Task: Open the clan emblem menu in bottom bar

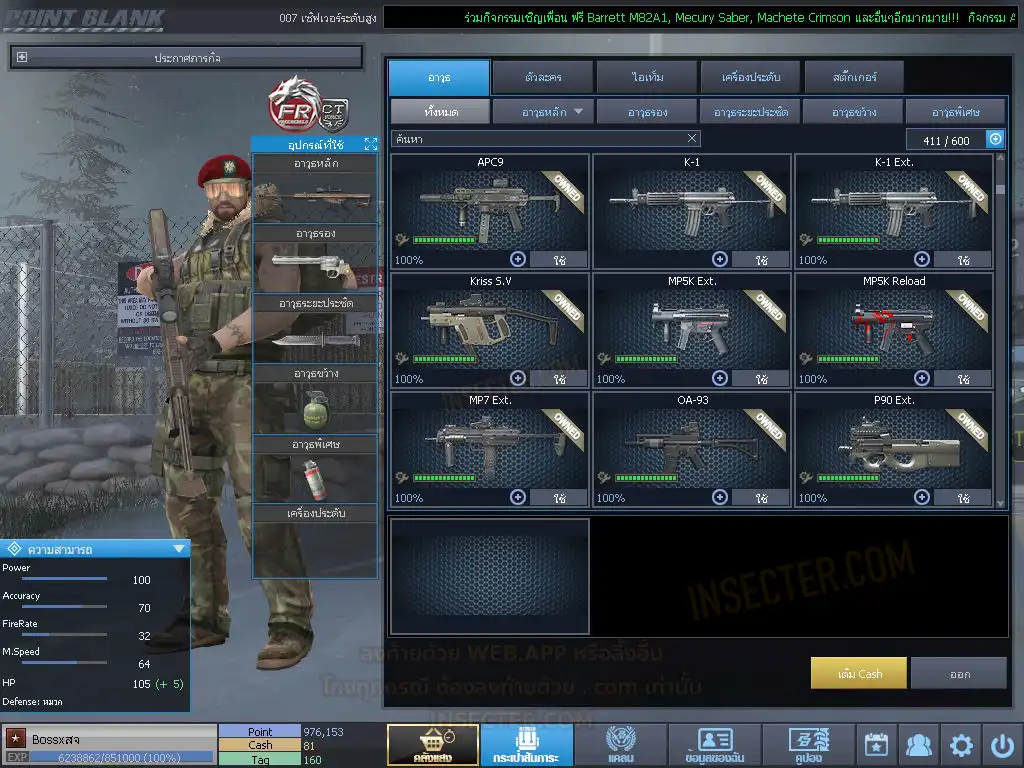Action: [620, 745]
